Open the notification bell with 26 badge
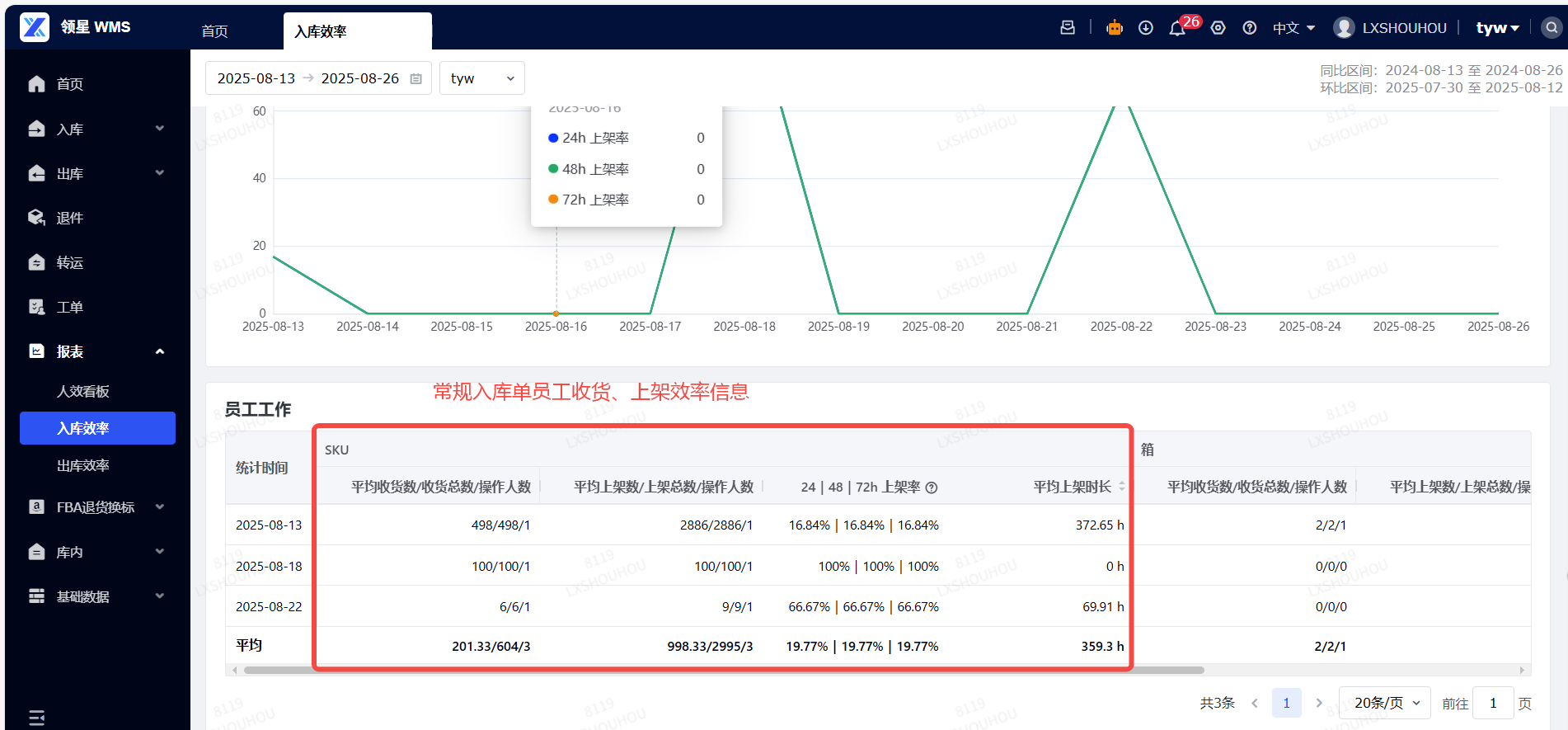The width and height of the screenshot is (1568, 730). [1177, 28]
